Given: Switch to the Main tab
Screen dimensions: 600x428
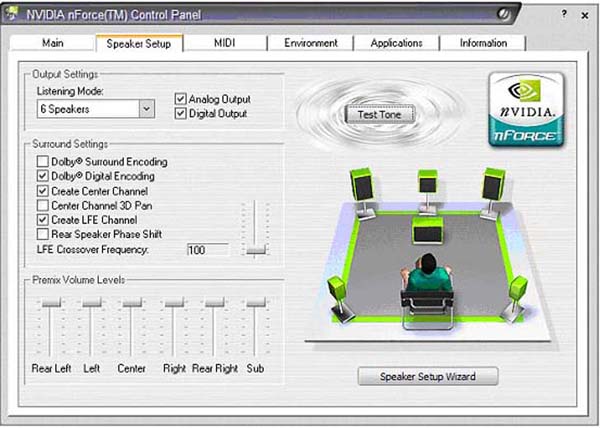Looking at the screenshot, I should [x=53, y=43].
